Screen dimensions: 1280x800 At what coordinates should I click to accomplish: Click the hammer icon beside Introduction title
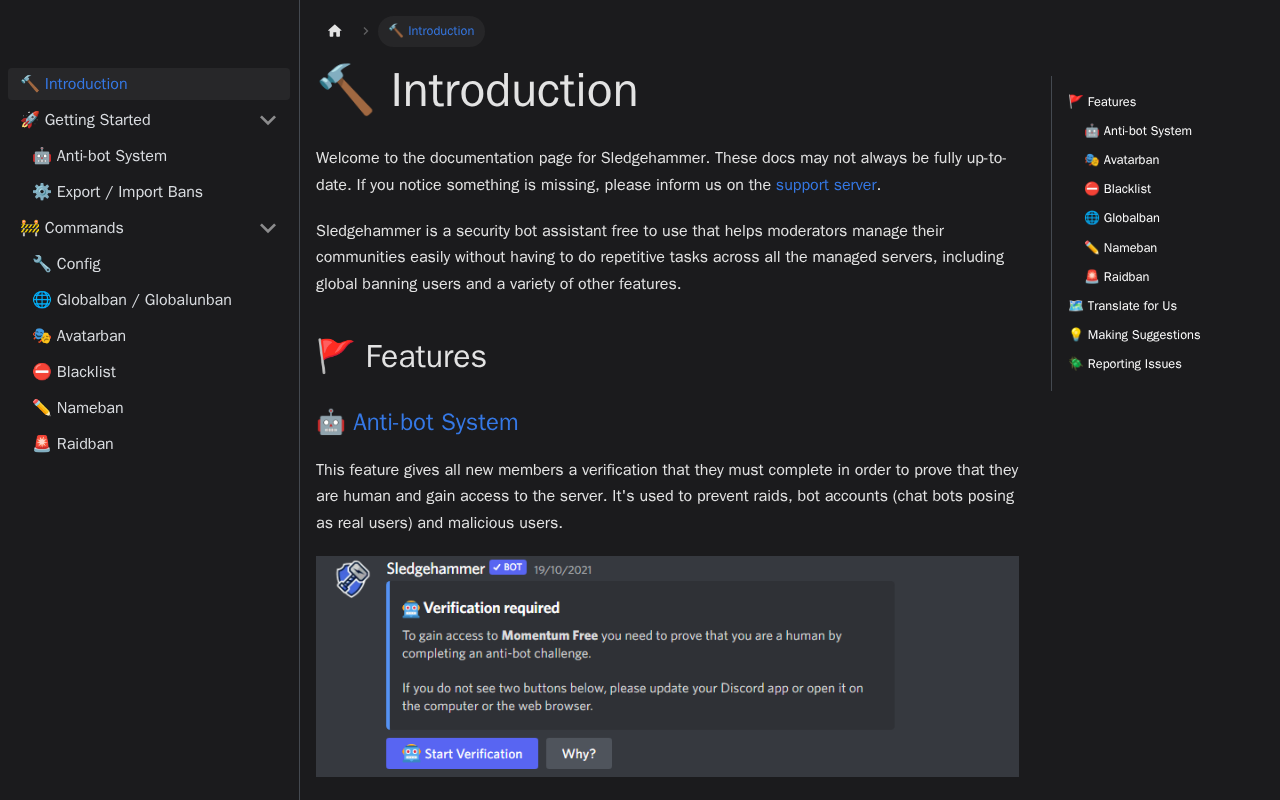(346, 90)
